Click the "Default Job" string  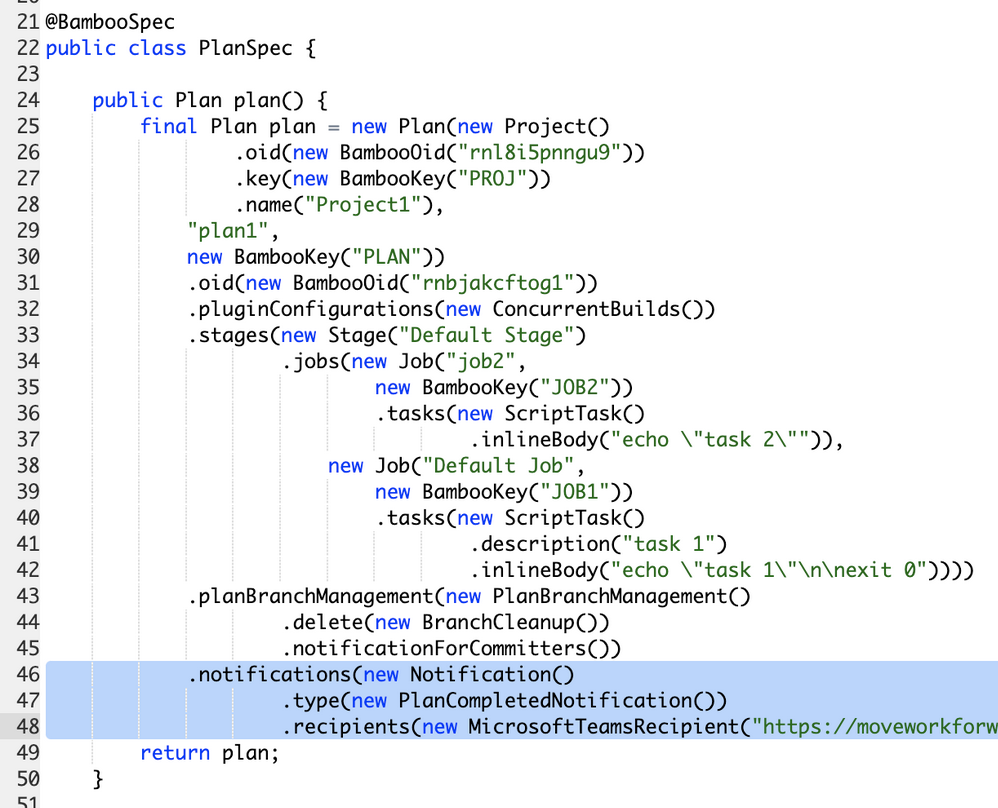[499, 466]
